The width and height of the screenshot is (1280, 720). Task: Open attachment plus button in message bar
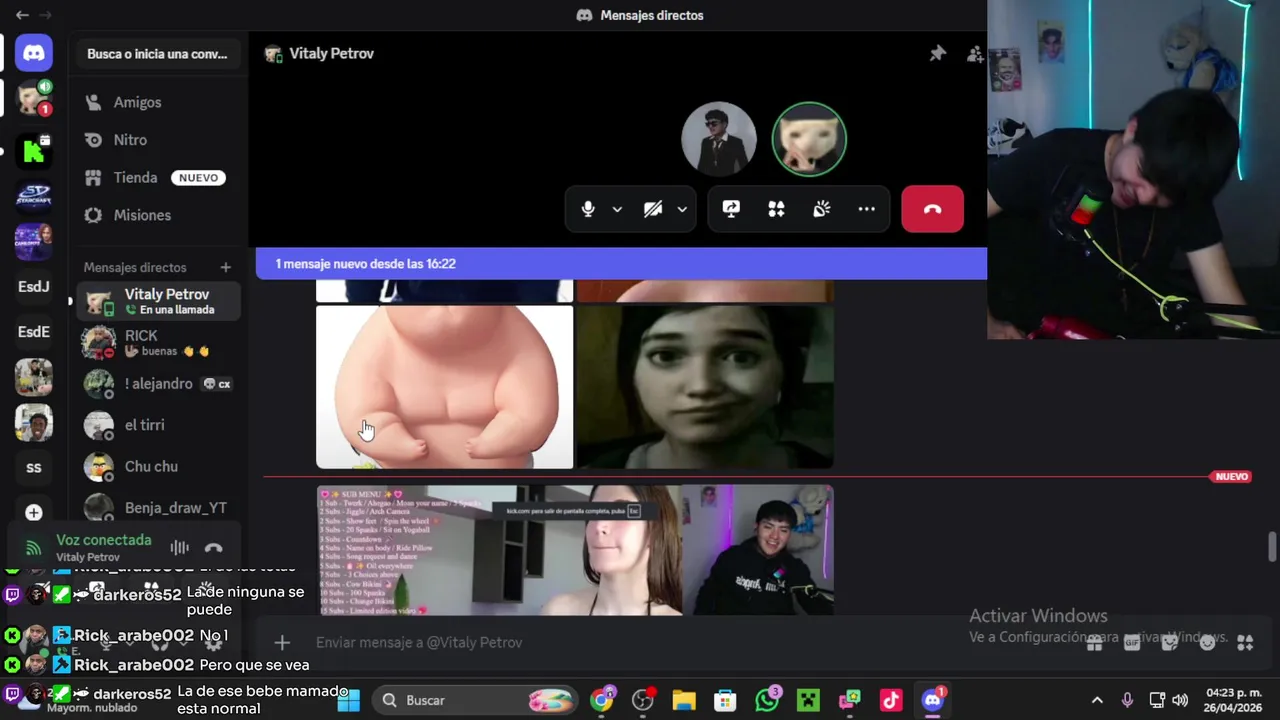[x=282, y=642]
